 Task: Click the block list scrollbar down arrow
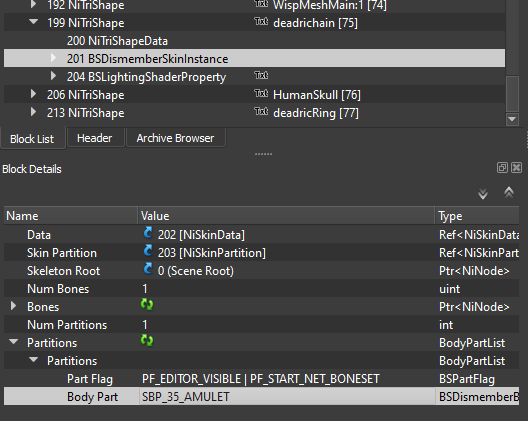click(x=512, y=119)
